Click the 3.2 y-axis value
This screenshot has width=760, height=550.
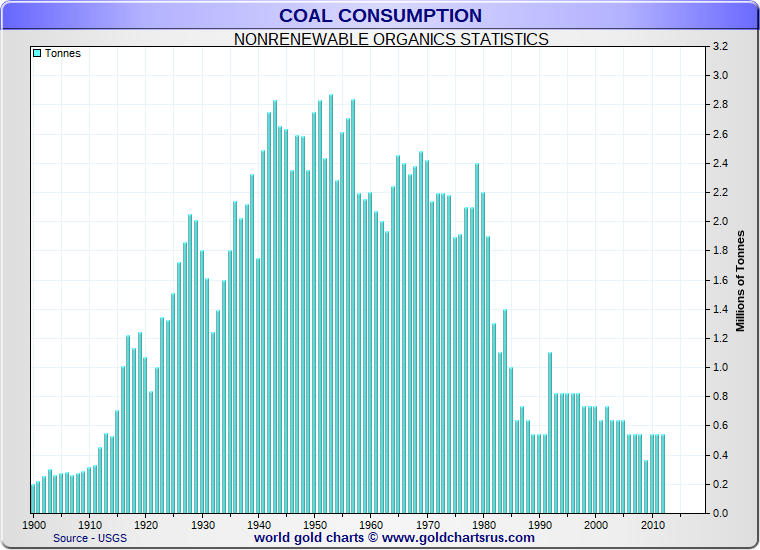point(720,47)
